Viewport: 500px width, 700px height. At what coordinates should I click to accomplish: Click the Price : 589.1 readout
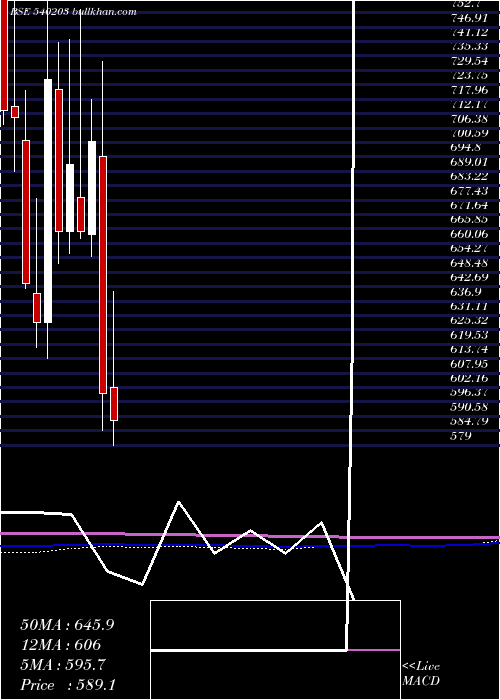[x=68, y=685]
